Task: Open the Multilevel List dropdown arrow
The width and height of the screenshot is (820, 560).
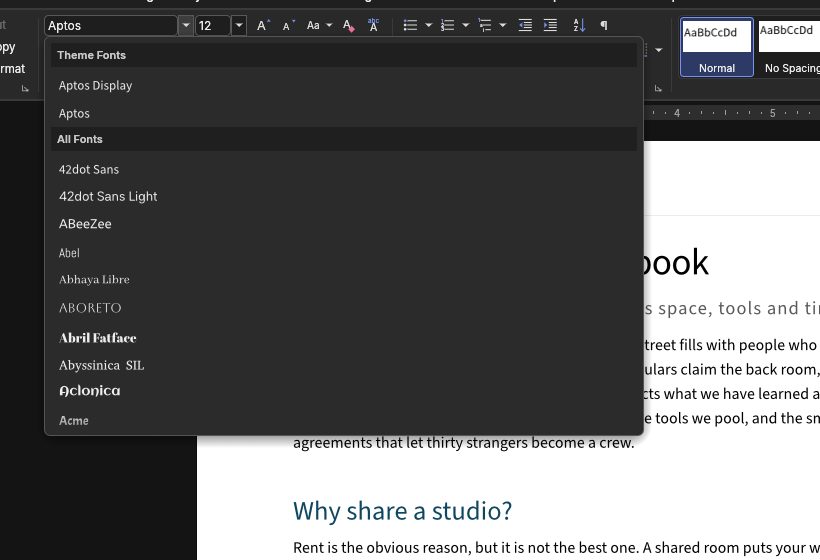Action: coord(503,25)
